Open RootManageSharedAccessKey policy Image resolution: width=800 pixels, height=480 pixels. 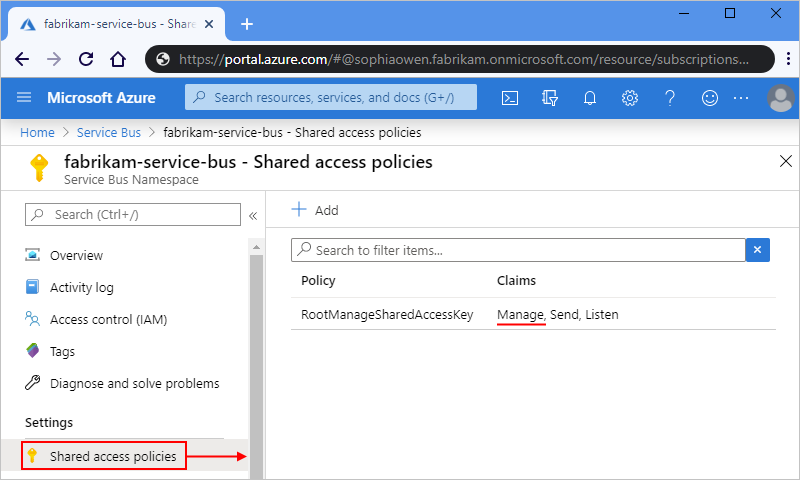[x=387, y=314]
